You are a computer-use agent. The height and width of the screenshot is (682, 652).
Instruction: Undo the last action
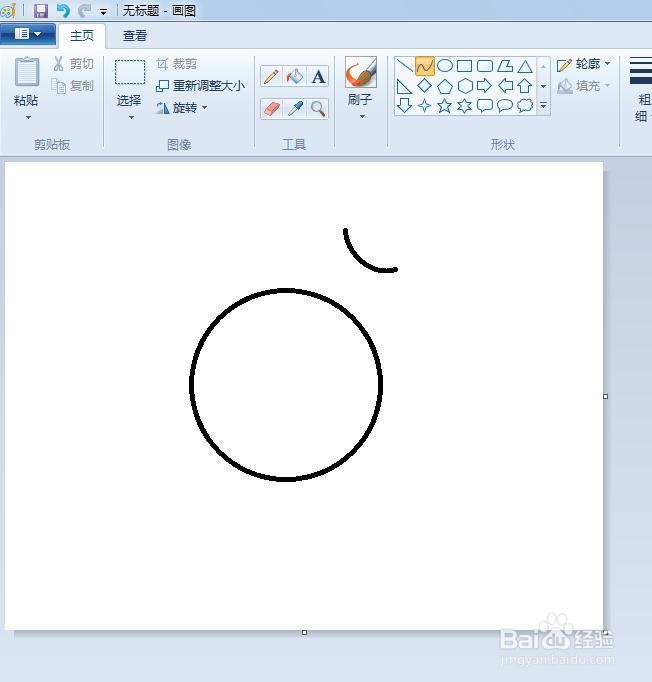(x=63, y=10)
